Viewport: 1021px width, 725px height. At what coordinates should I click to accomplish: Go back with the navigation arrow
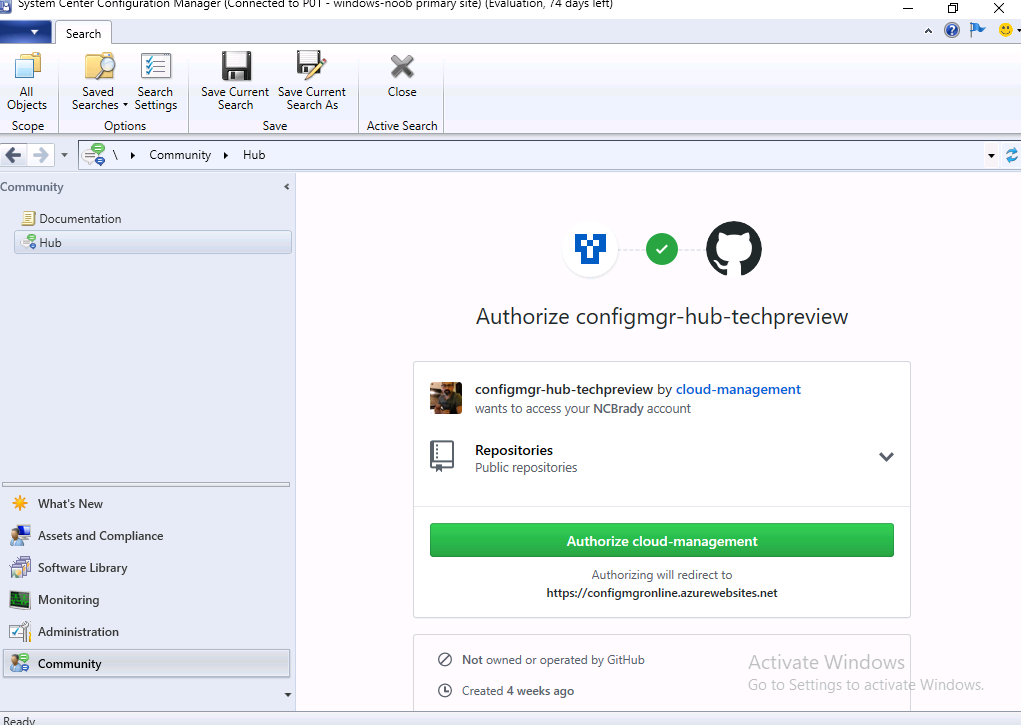point(14,155)
